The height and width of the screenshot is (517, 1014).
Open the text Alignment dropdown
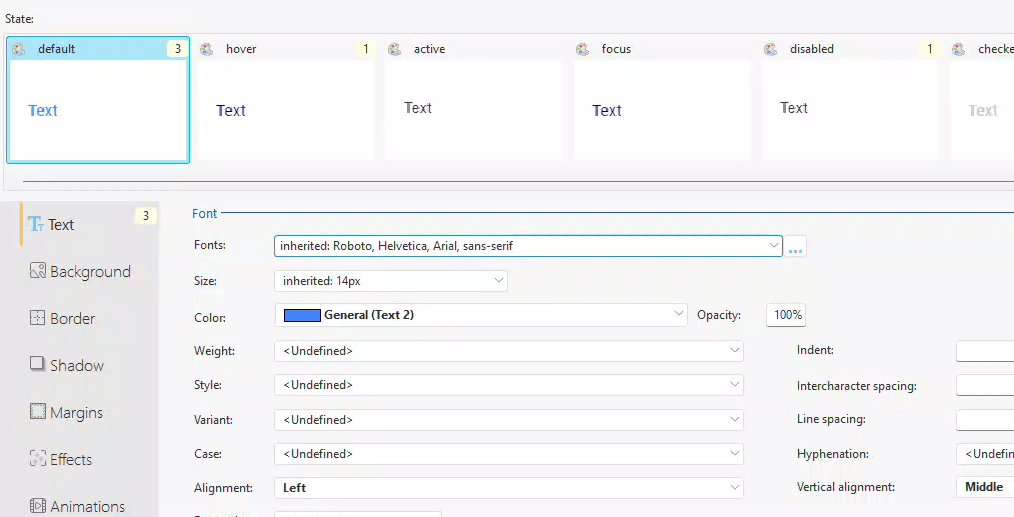coord(735,488)
